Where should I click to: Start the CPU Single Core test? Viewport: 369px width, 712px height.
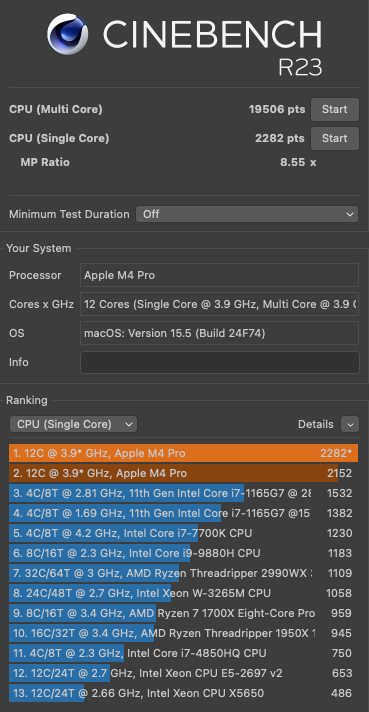(x=335, y=138)
